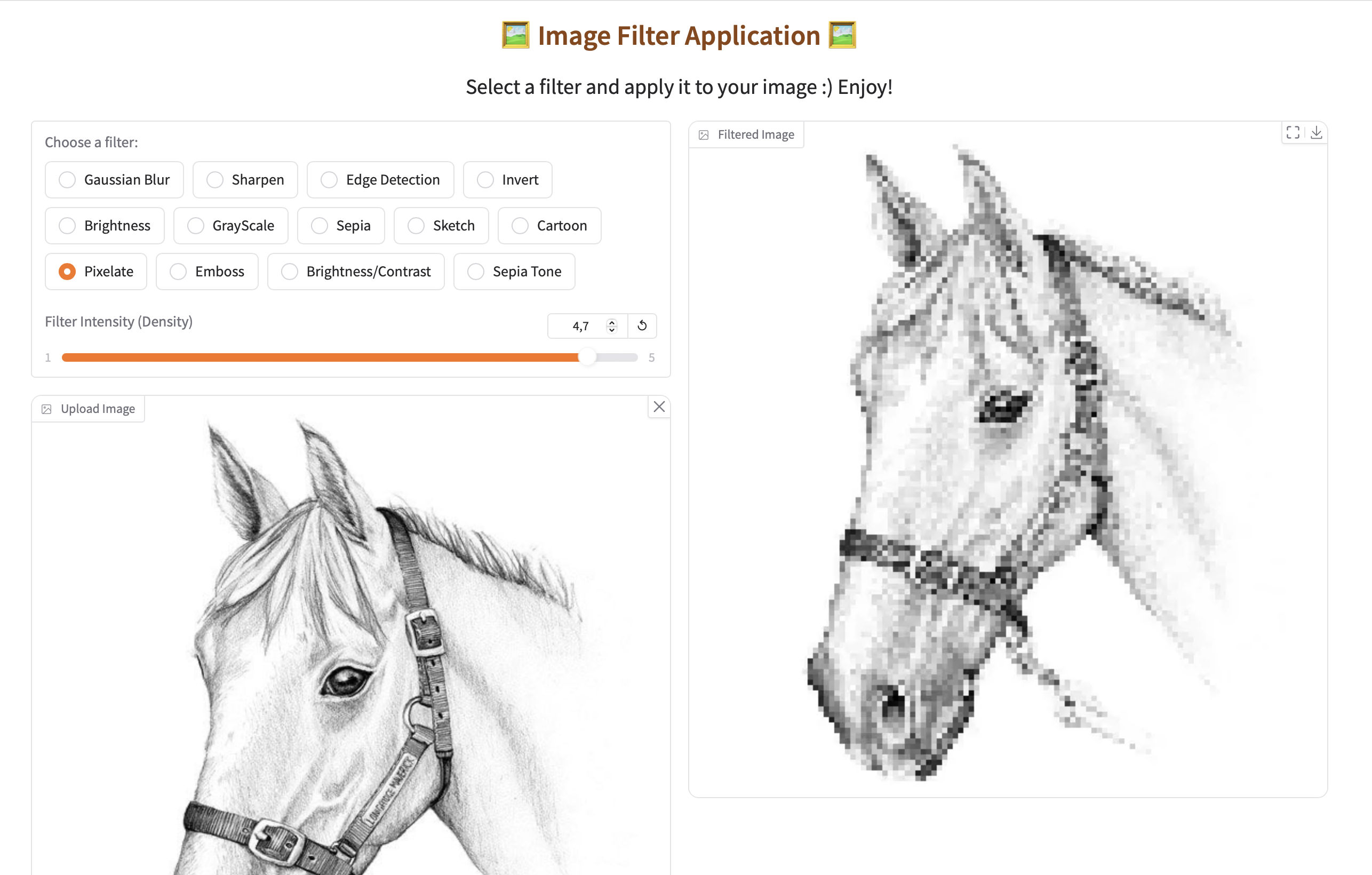Decrement intensity using the stepper down arrow
The image size is (1372, 875).
tap(611, 330)
